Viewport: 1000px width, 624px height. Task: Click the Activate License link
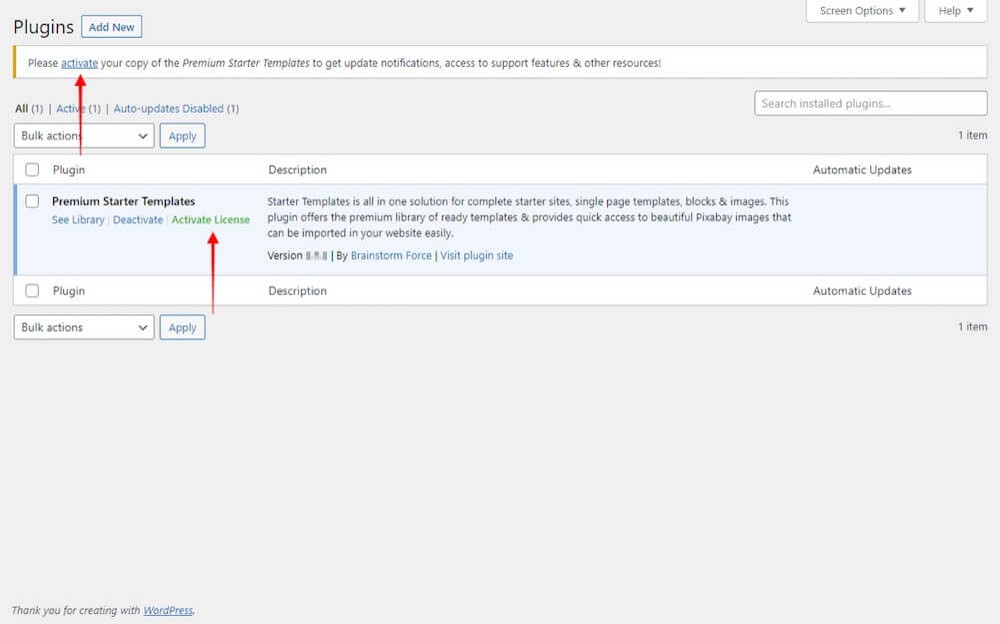(x=210, y=219)
